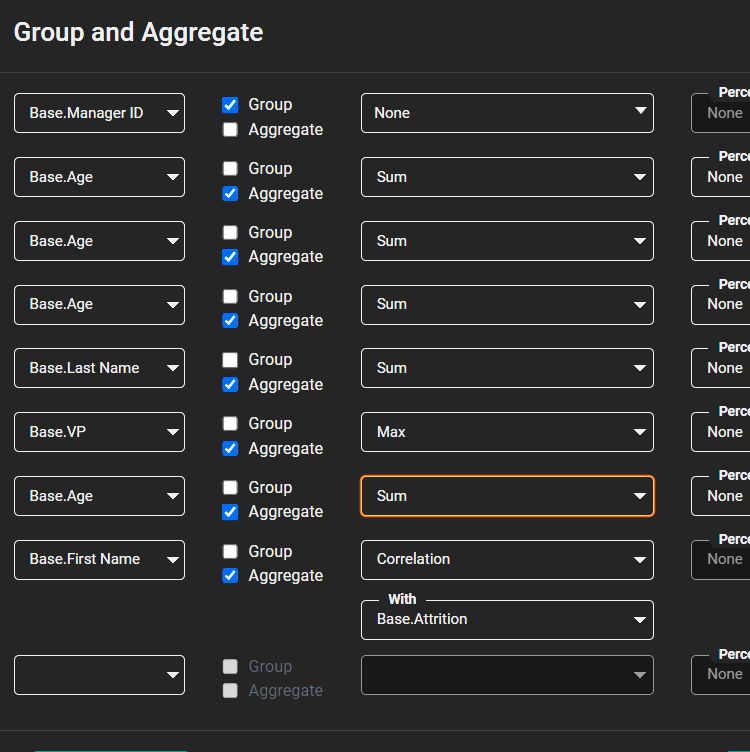
Task: Open the Percentile dropdown in Base.VP row
Action: pyautogui.click(x=722, y=432)
